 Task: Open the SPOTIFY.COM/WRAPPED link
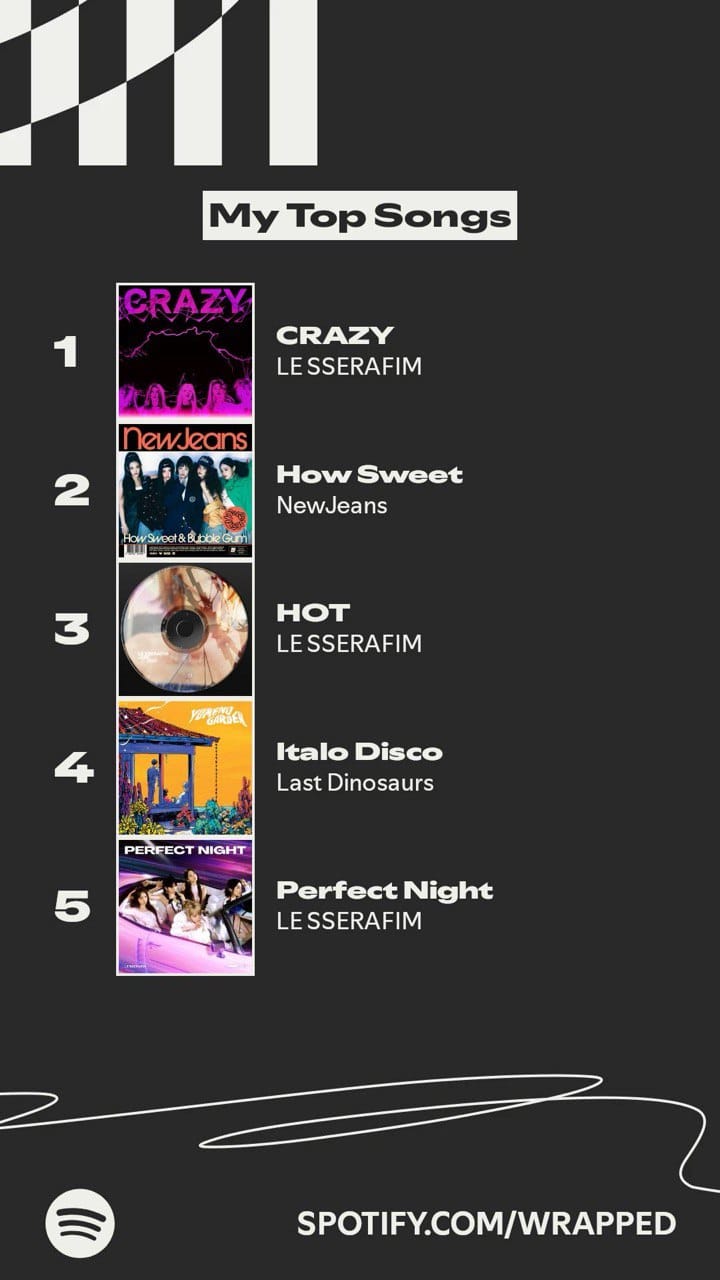click(x=486, y=1223)
